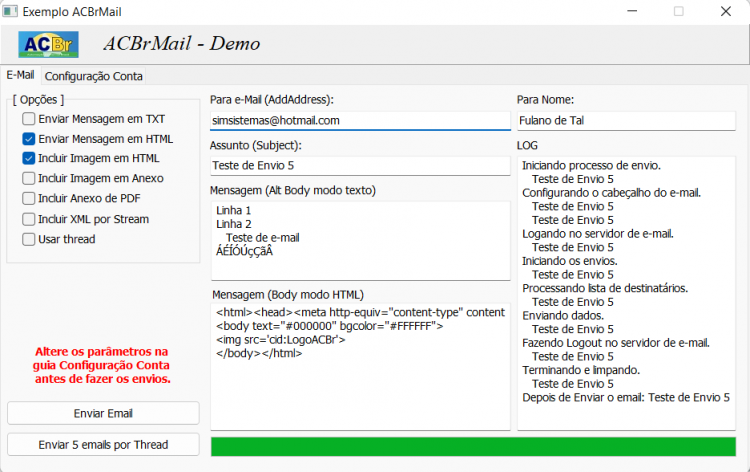The image size is (750, 472).
Task: Switch to Configuração Conta tab
Action: coord(94,76)
